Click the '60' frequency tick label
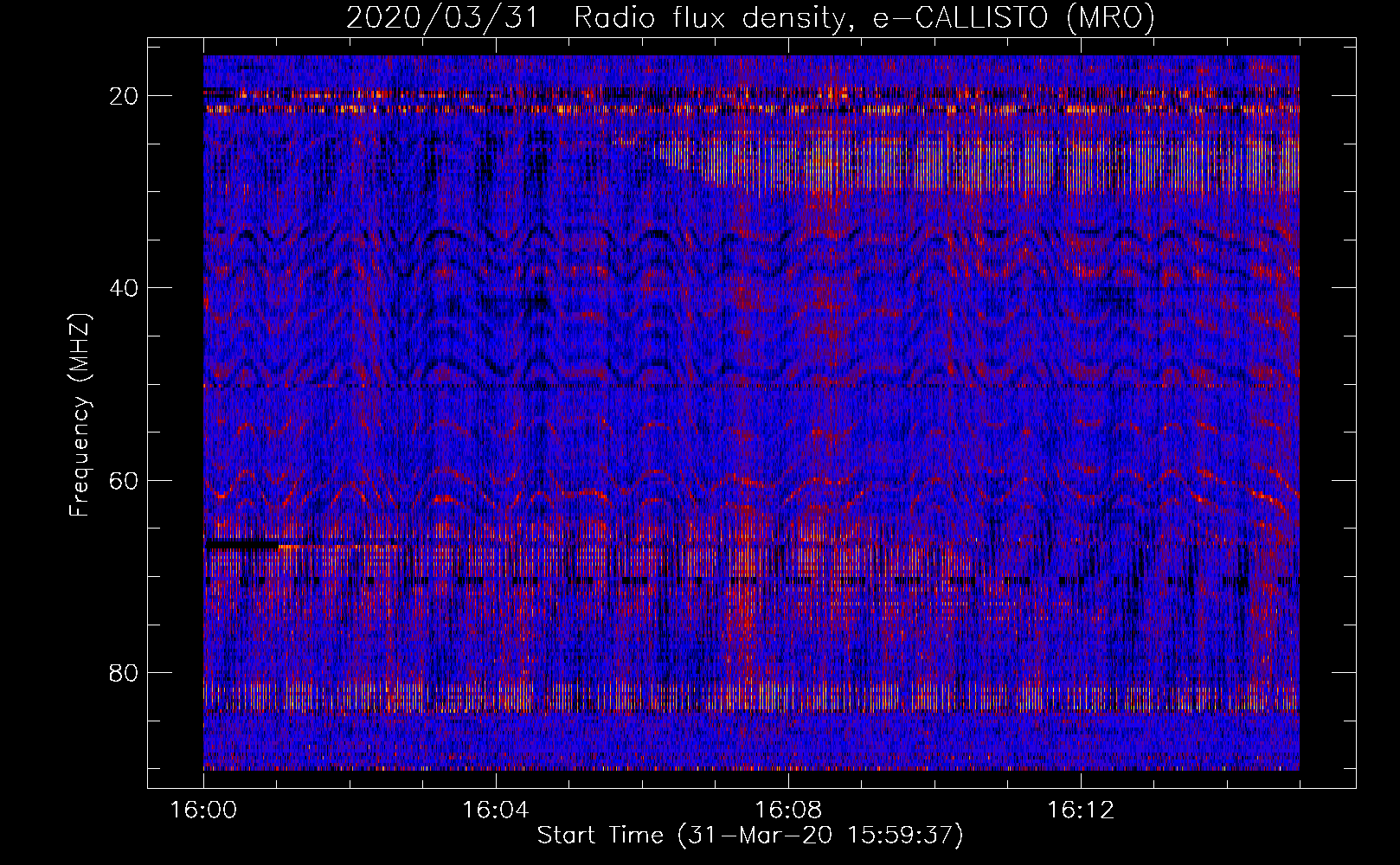 (x=125, y=480)
